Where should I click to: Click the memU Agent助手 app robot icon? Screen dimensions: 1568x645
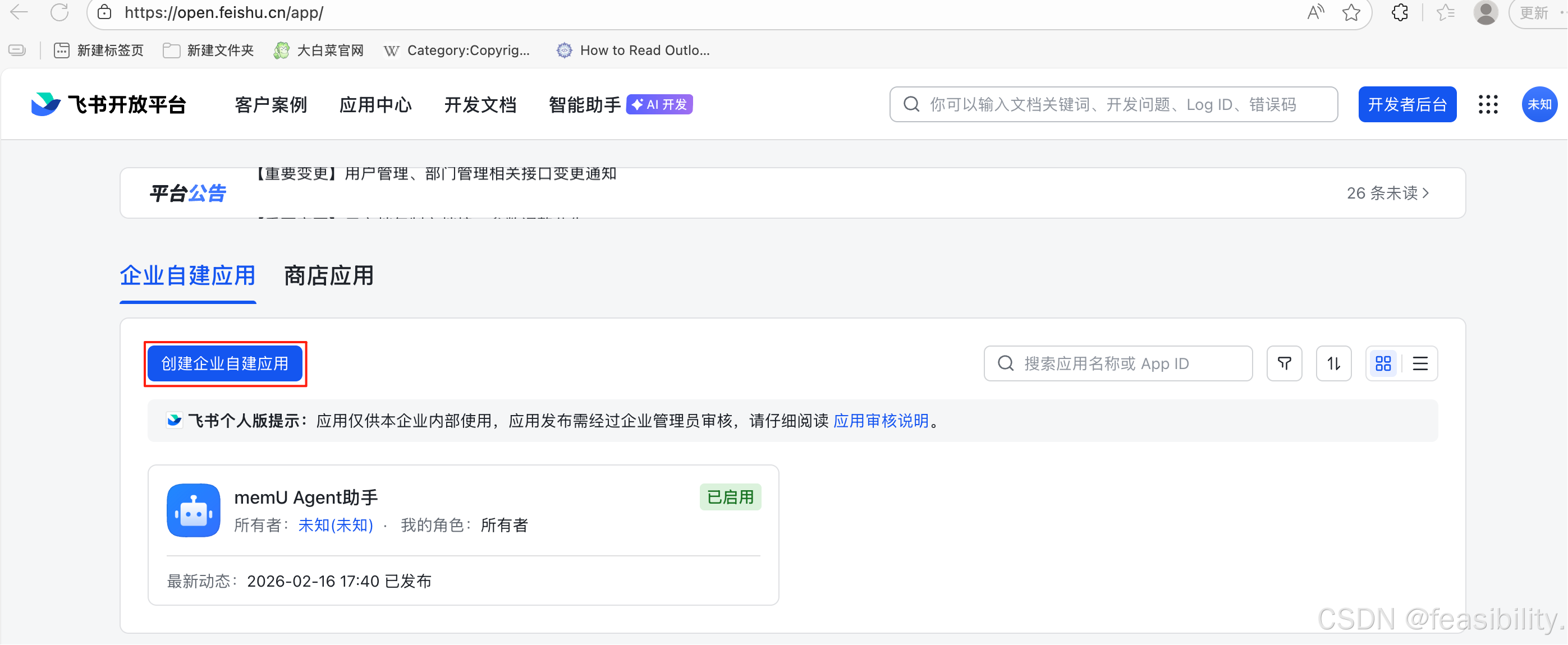tap(193, 510)
